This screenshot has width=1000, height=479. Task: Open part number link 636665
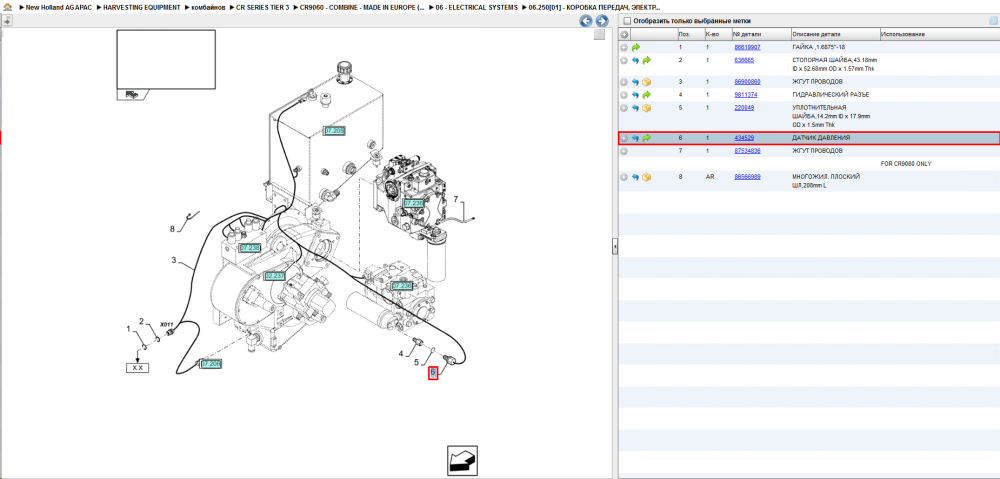tap(744, 60)
